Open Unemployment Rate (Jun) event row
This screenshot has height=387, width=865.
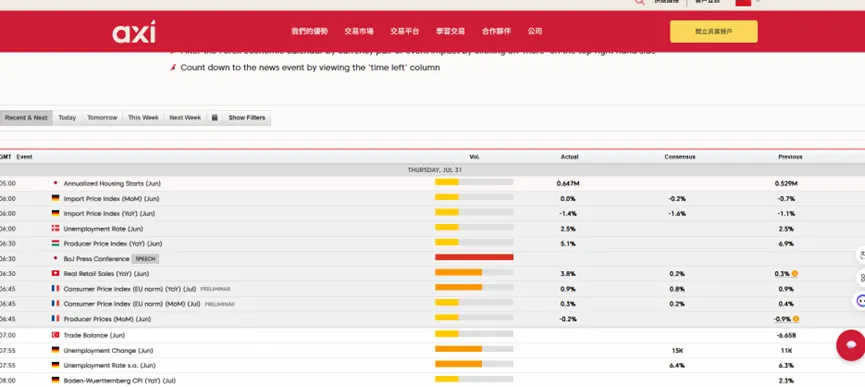coord(103,229)
